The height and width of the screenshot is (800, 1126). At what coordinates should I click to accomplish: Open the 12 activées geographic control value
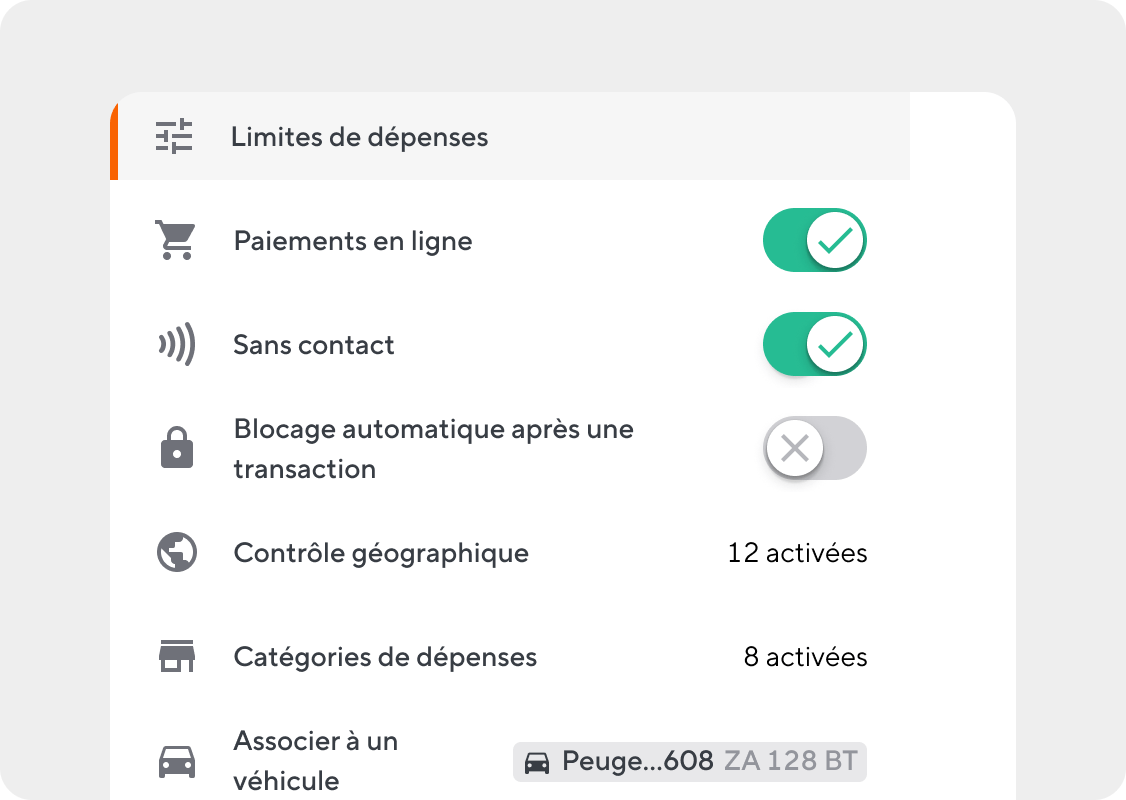click(797, 553)
